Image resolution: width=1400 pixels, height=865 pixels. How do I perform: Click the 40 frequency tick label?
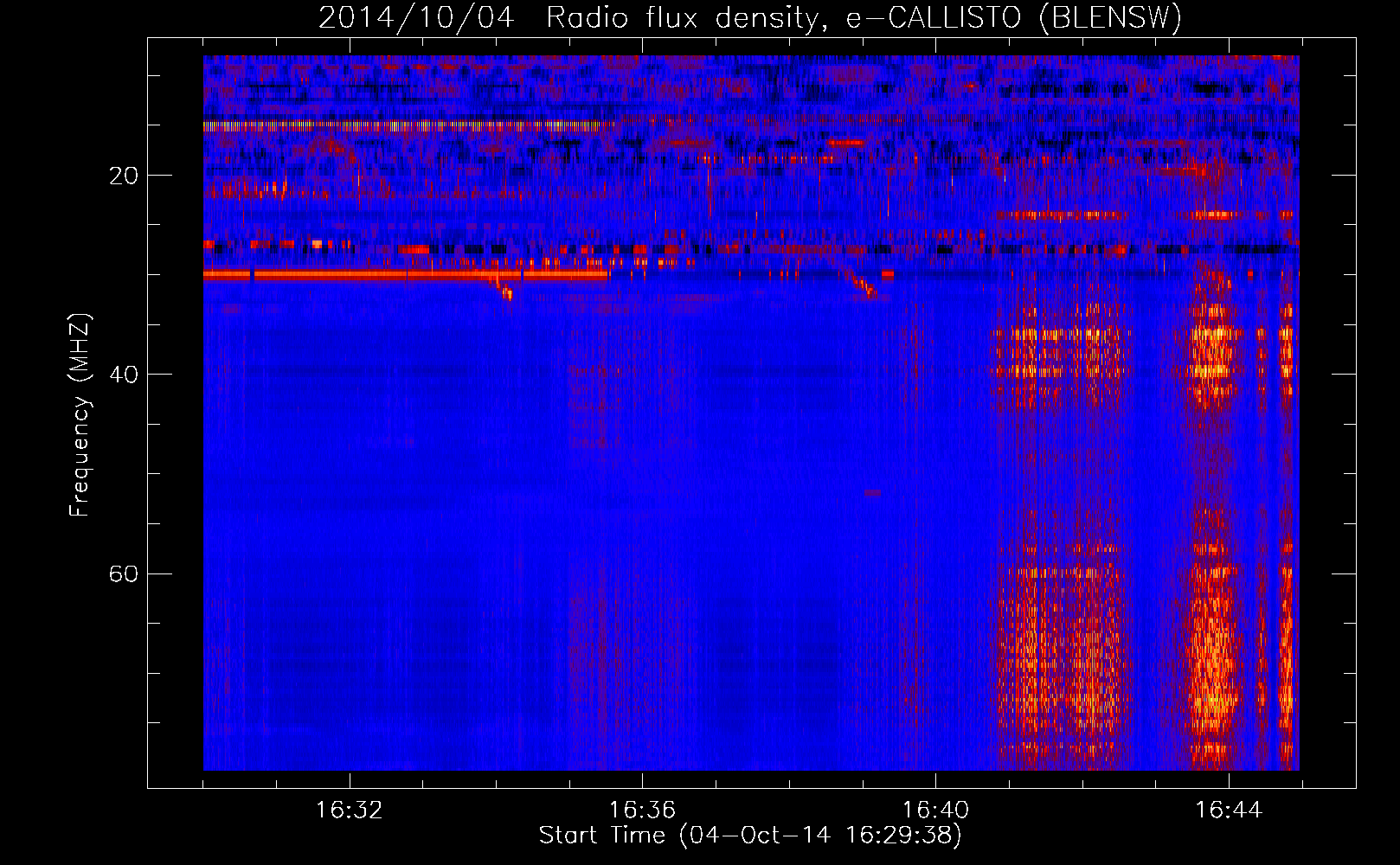click(x=124, y=375)
